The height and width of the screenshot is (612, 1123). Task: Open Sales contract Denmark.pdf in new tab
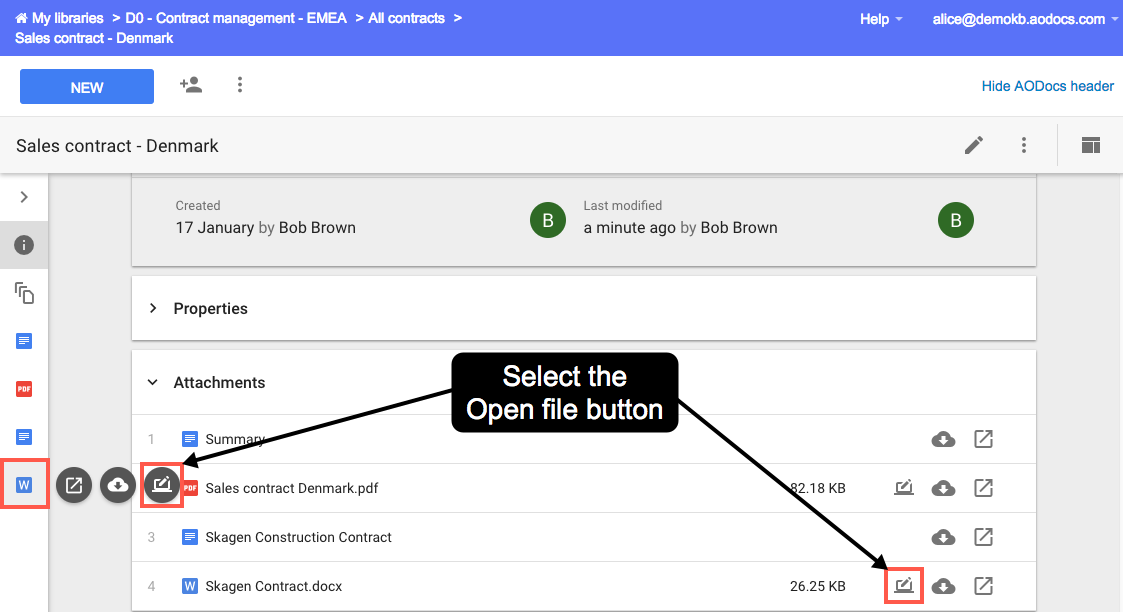[983, 488]
